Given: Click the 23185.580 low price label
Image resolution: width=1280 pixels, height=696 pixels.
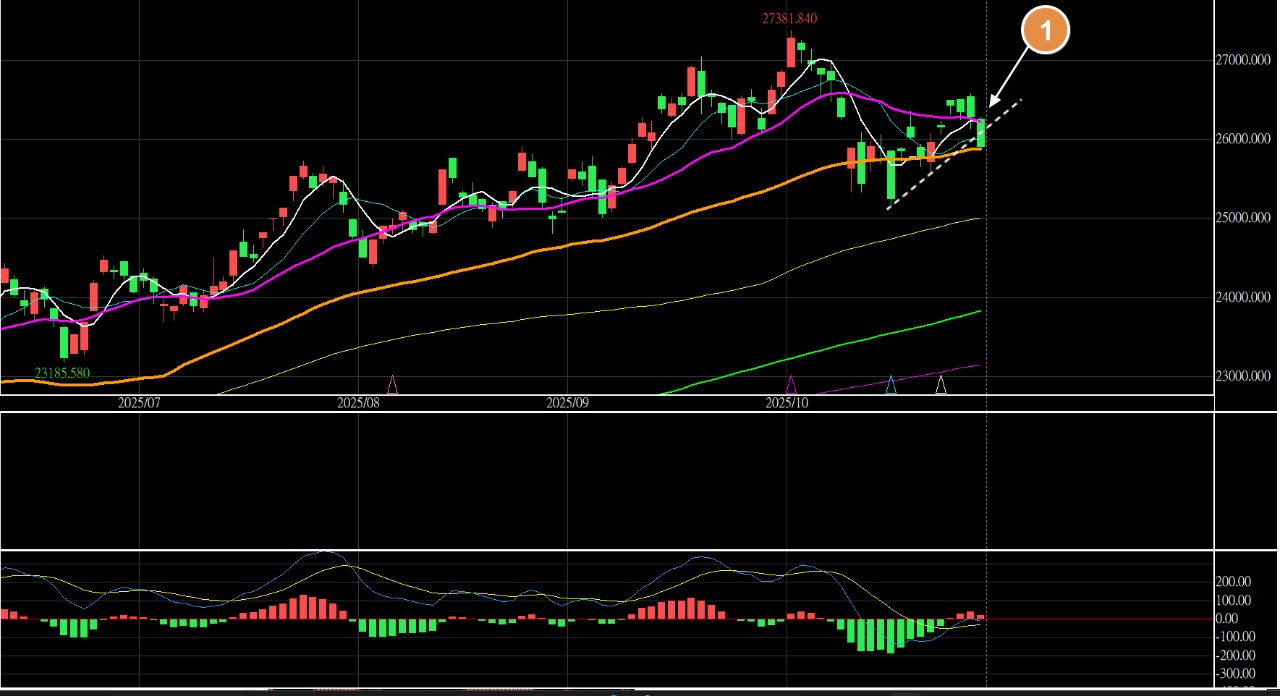Looking at the screenshot, I should [x=64, y=373].
